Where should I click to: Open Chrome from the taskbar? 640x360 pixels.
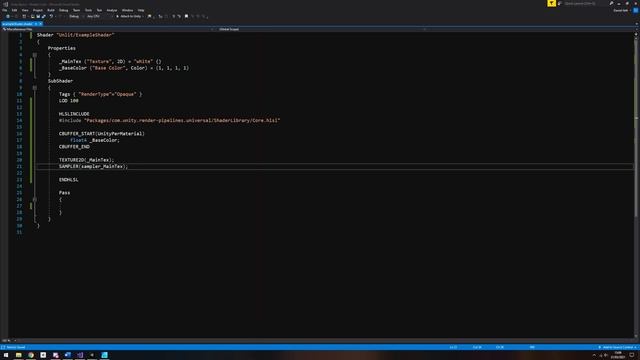pos(31,355)
